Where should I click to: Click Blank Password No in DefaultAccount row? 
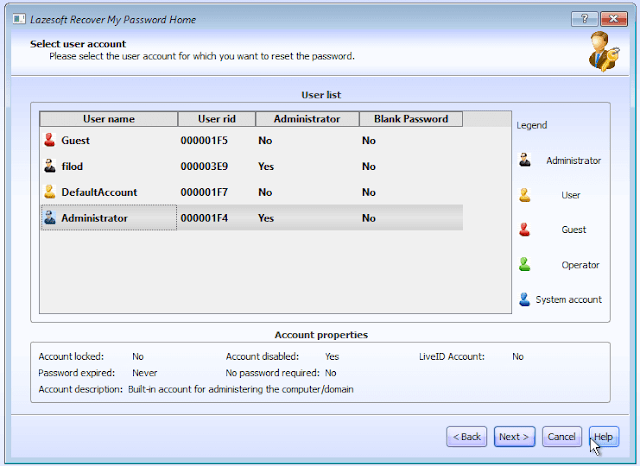pyautogui.click(x=369, y=192)
